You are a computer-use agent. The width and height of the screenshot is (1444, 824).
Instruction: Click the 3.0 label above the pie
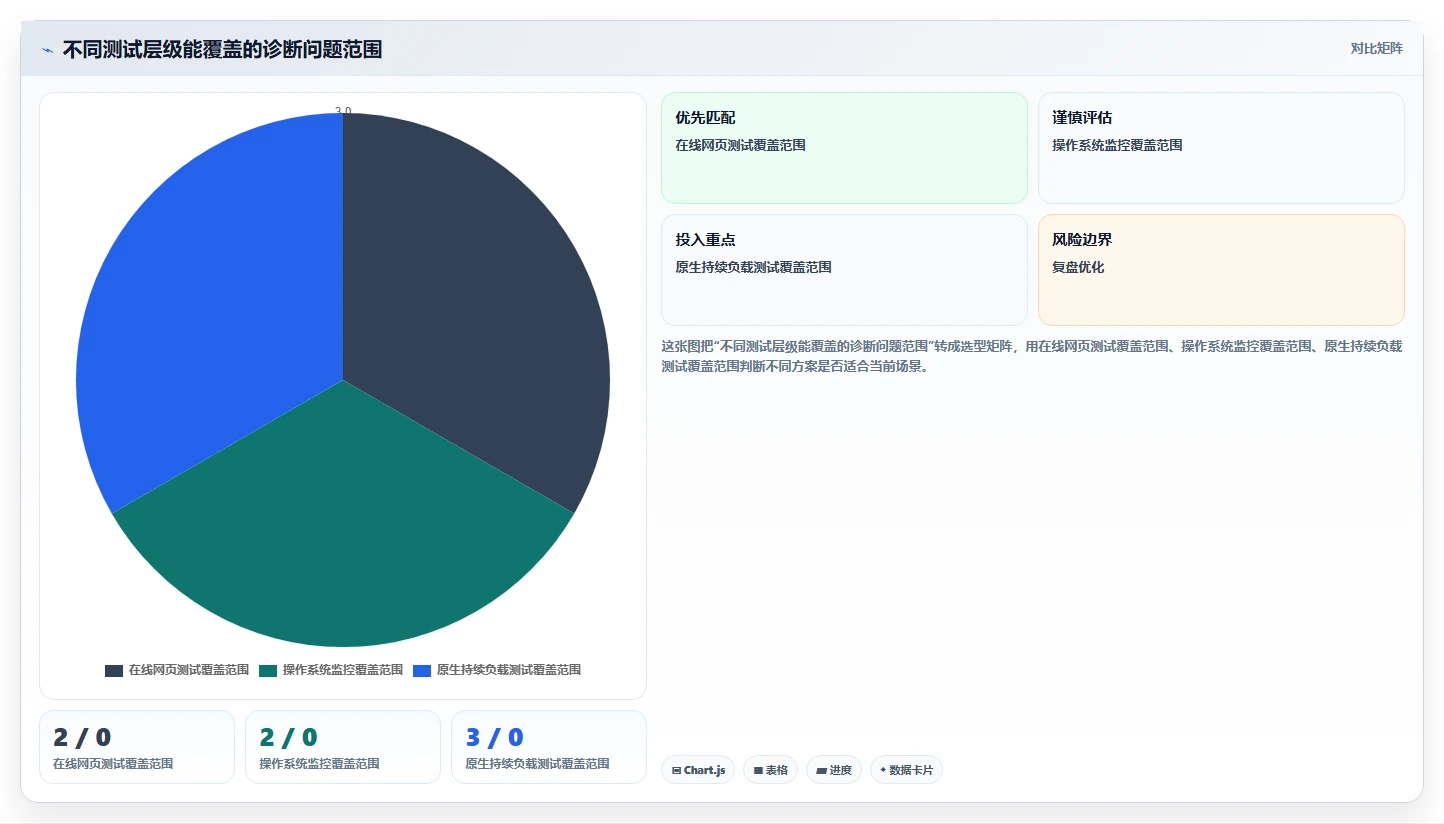[x=343, y=112]
